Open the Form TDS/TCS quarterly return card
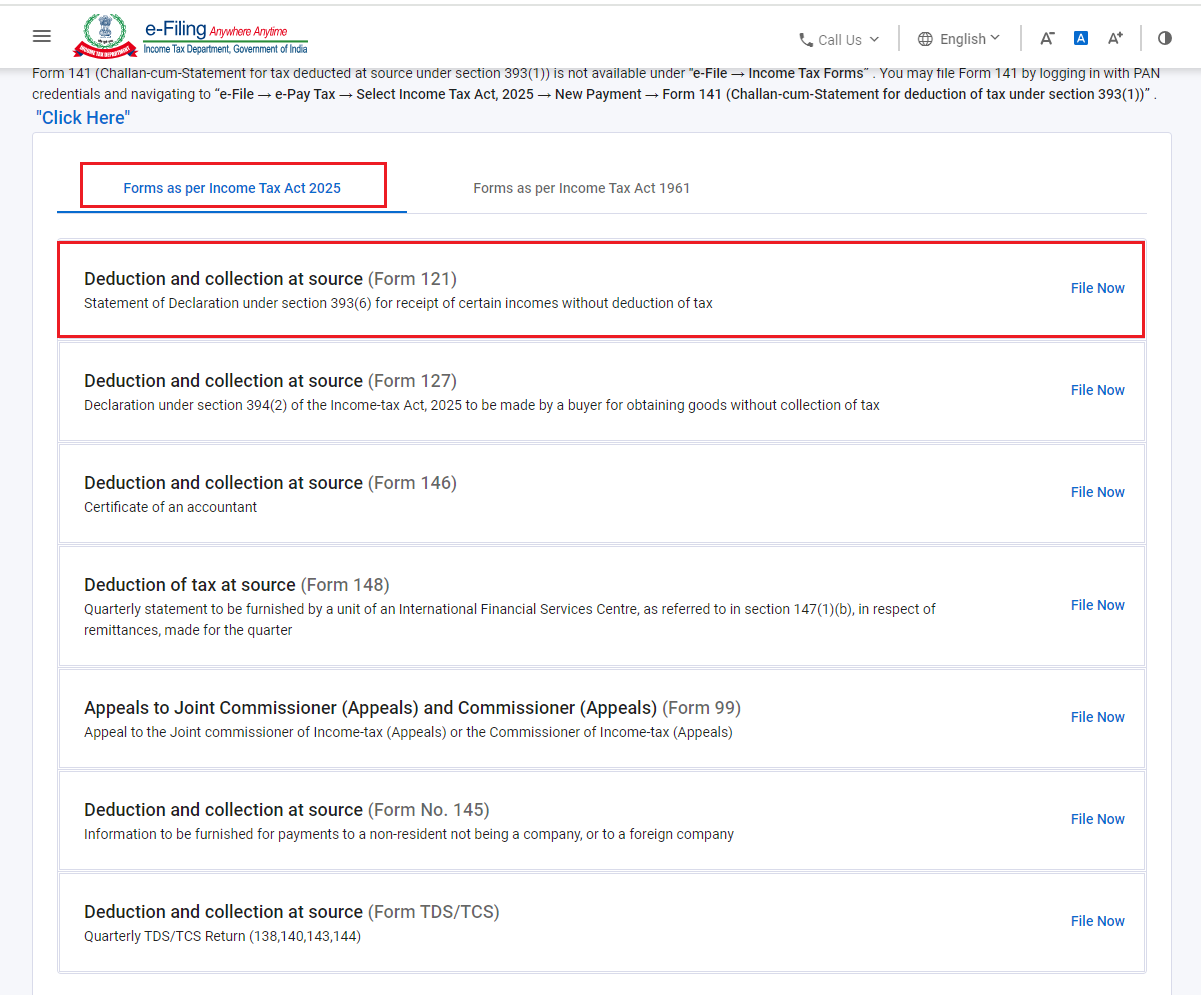This screenshot has width=1201, height=995. [x=602, y=922]
